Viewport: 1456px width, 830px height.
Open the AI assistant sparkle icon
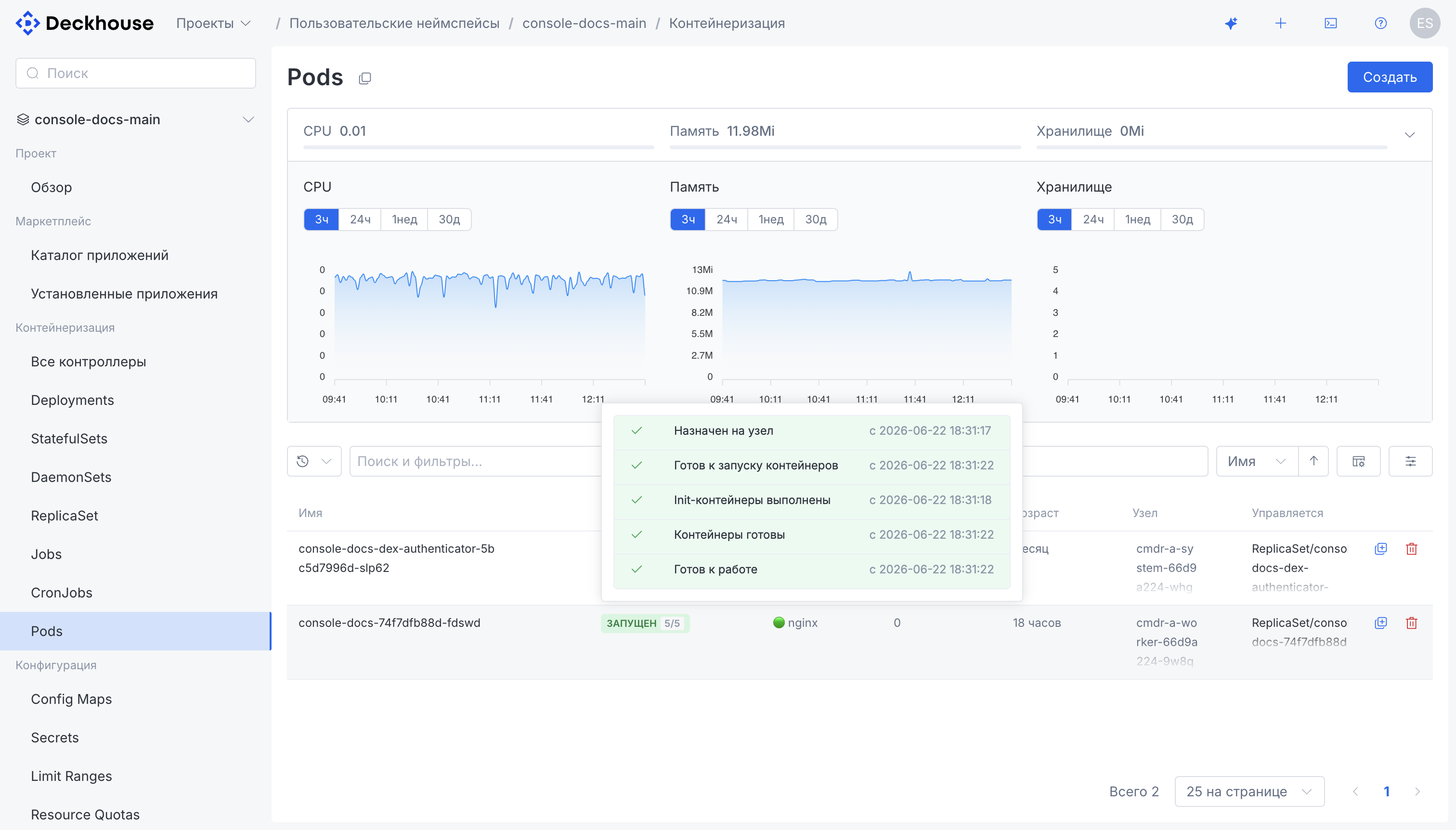click(x=1231, y=24)
